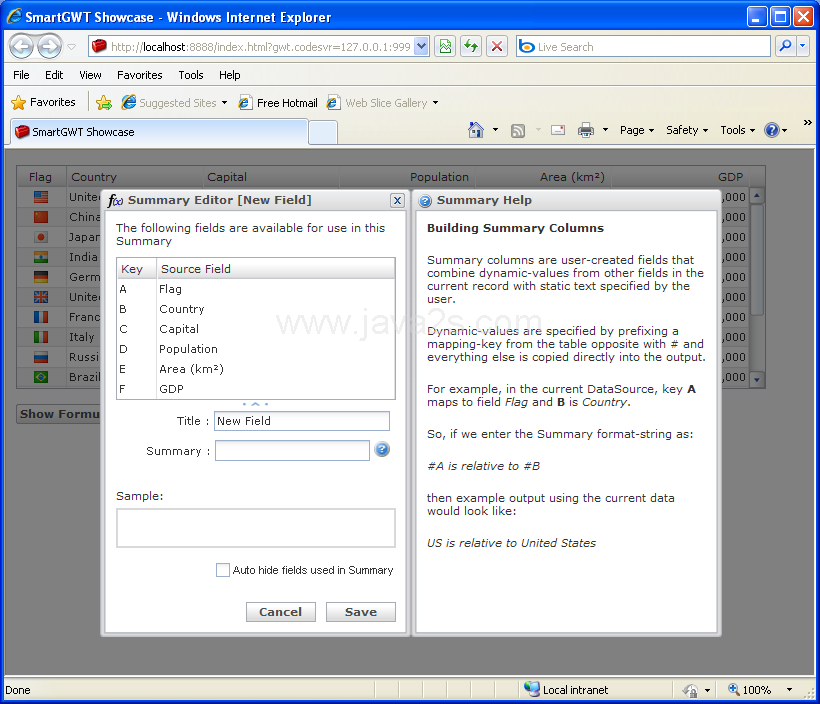Click the Summary field help icon
The width and height of the screenshot is (820, 704).
pos(382,449)
